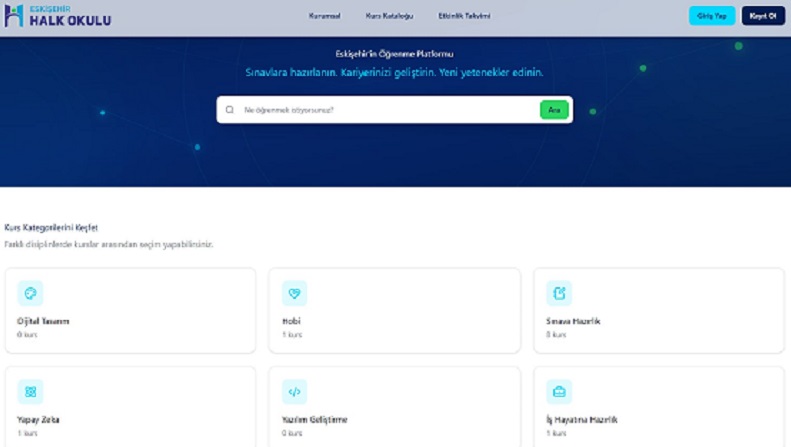Click the green Ara search button

coord(554,110)
